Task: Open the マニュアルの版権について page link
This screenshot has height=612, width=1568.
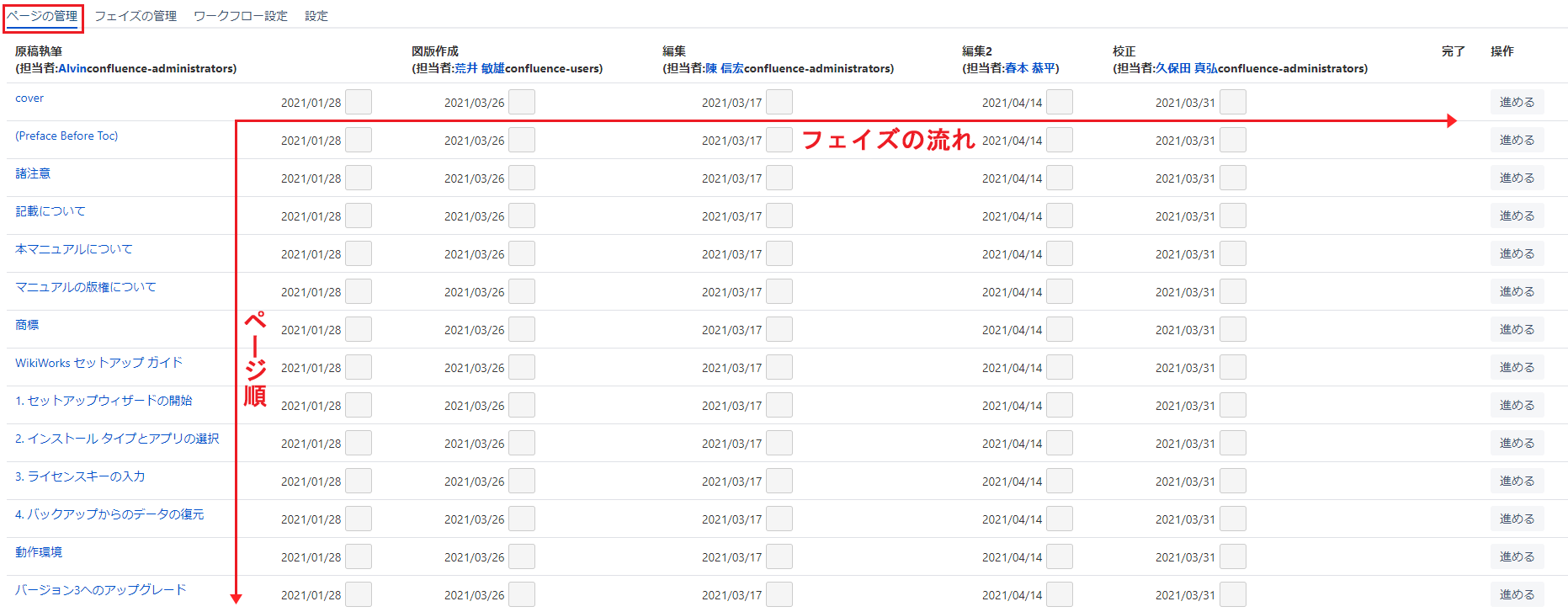Action: tap(86, 287)
